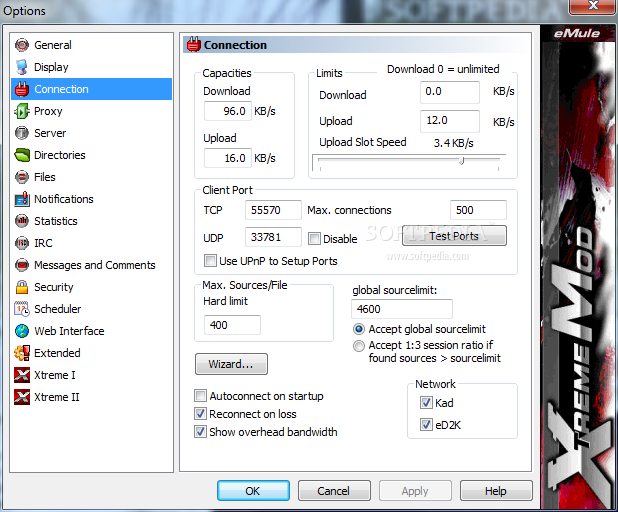The width and height of the screenshot is (618, 512).
Task: Click the Test Ports button
Action: (x=454, y=236)
